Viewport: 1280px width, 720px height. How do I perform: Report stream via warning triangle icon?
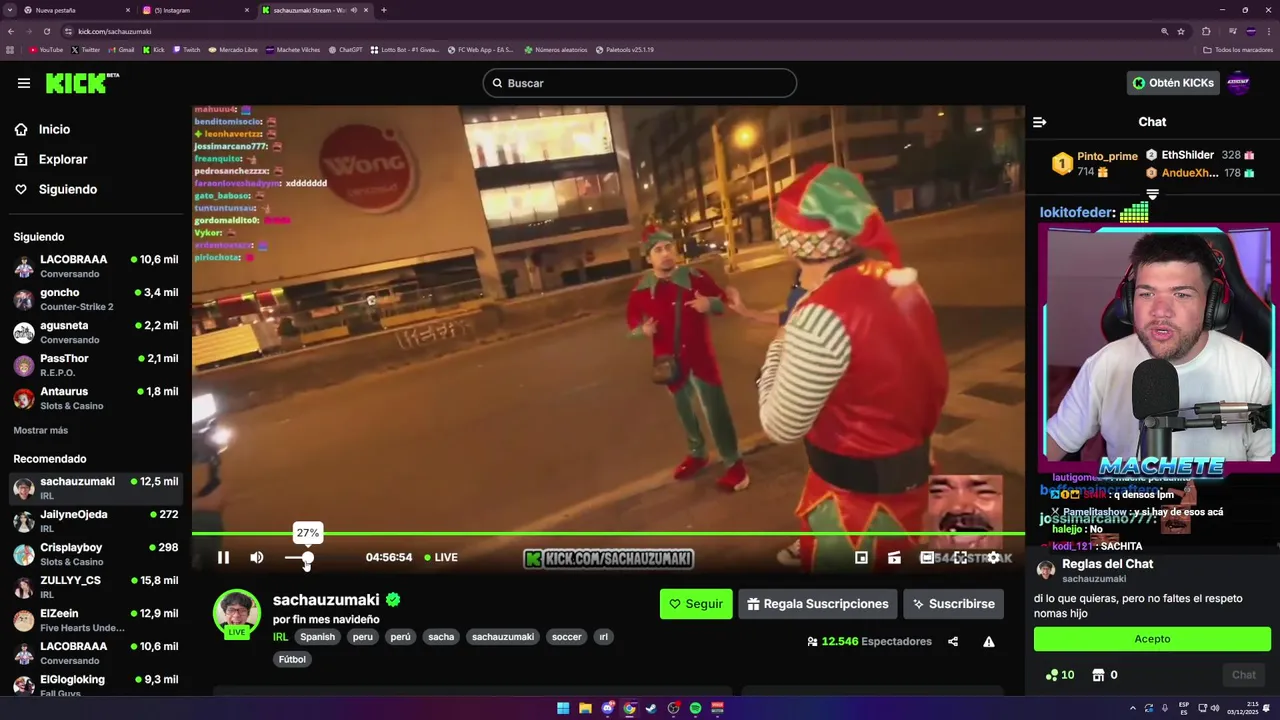point(989,642)
